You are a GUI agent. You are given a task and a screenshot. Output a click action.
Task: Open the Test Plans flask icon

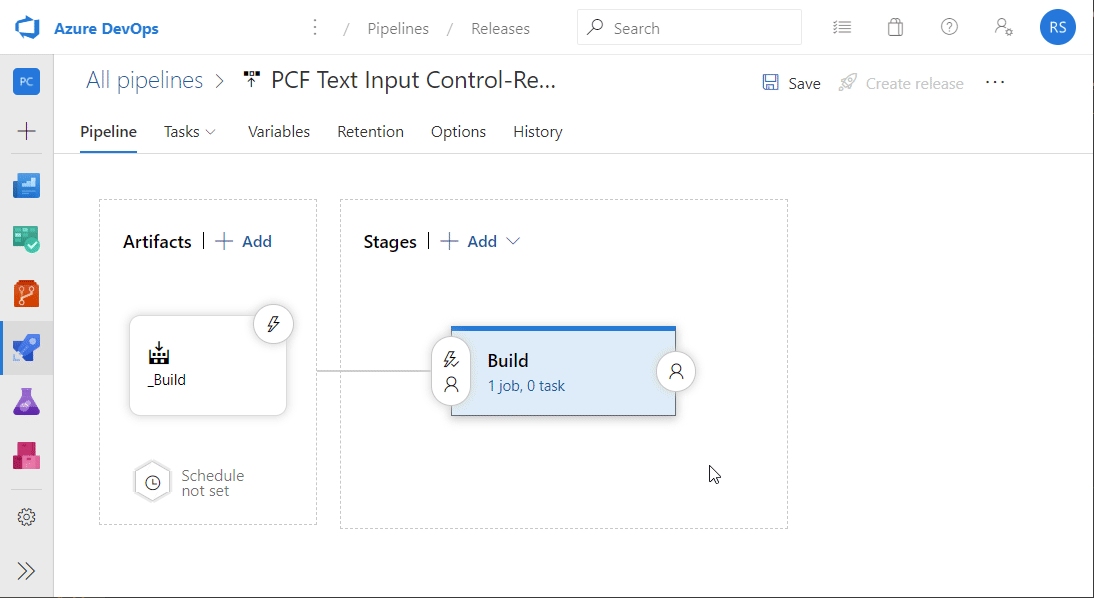tap(27, 402)
